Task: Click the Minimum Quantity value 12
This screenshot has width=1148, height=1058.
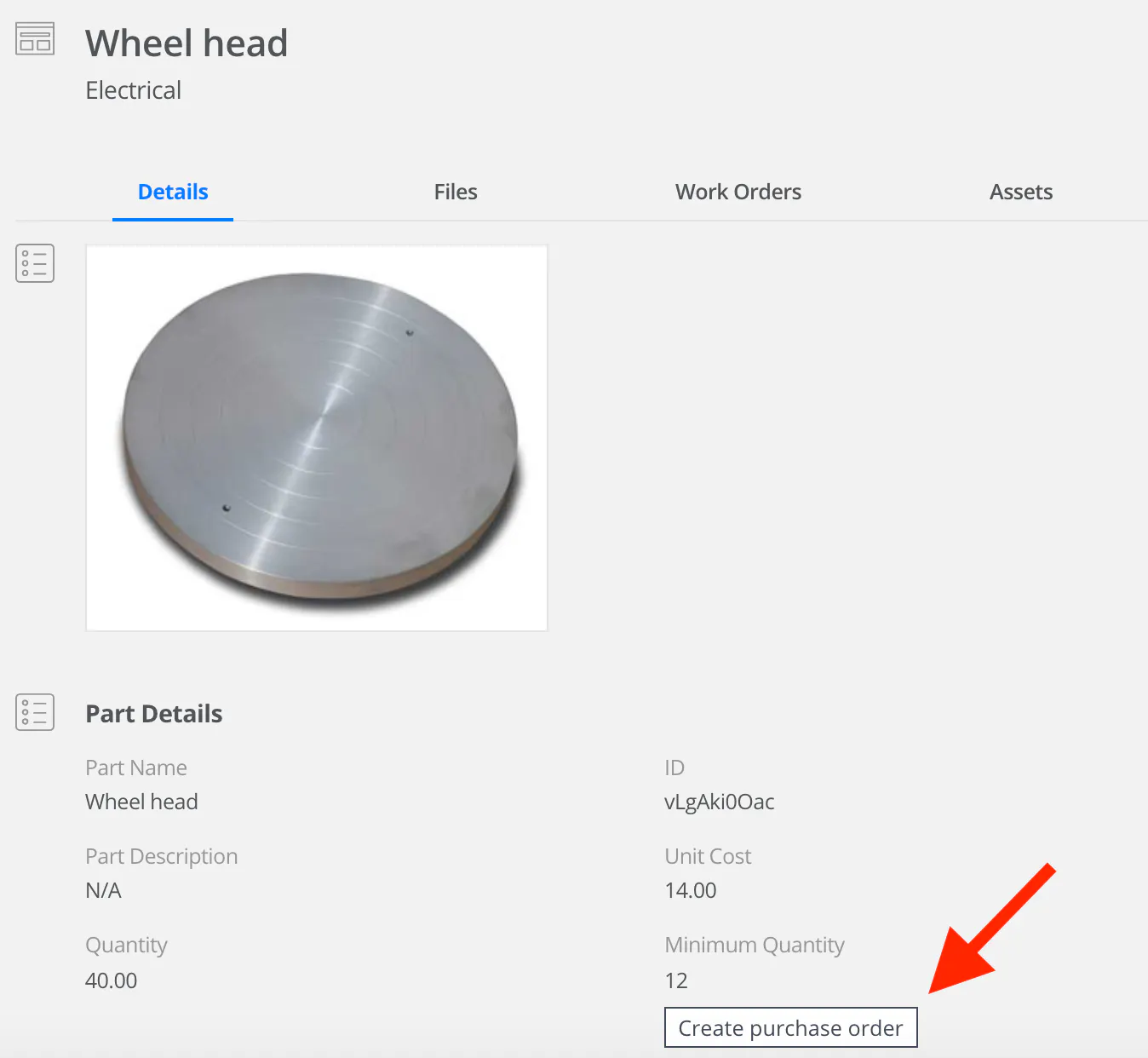Action: [675, 980]
